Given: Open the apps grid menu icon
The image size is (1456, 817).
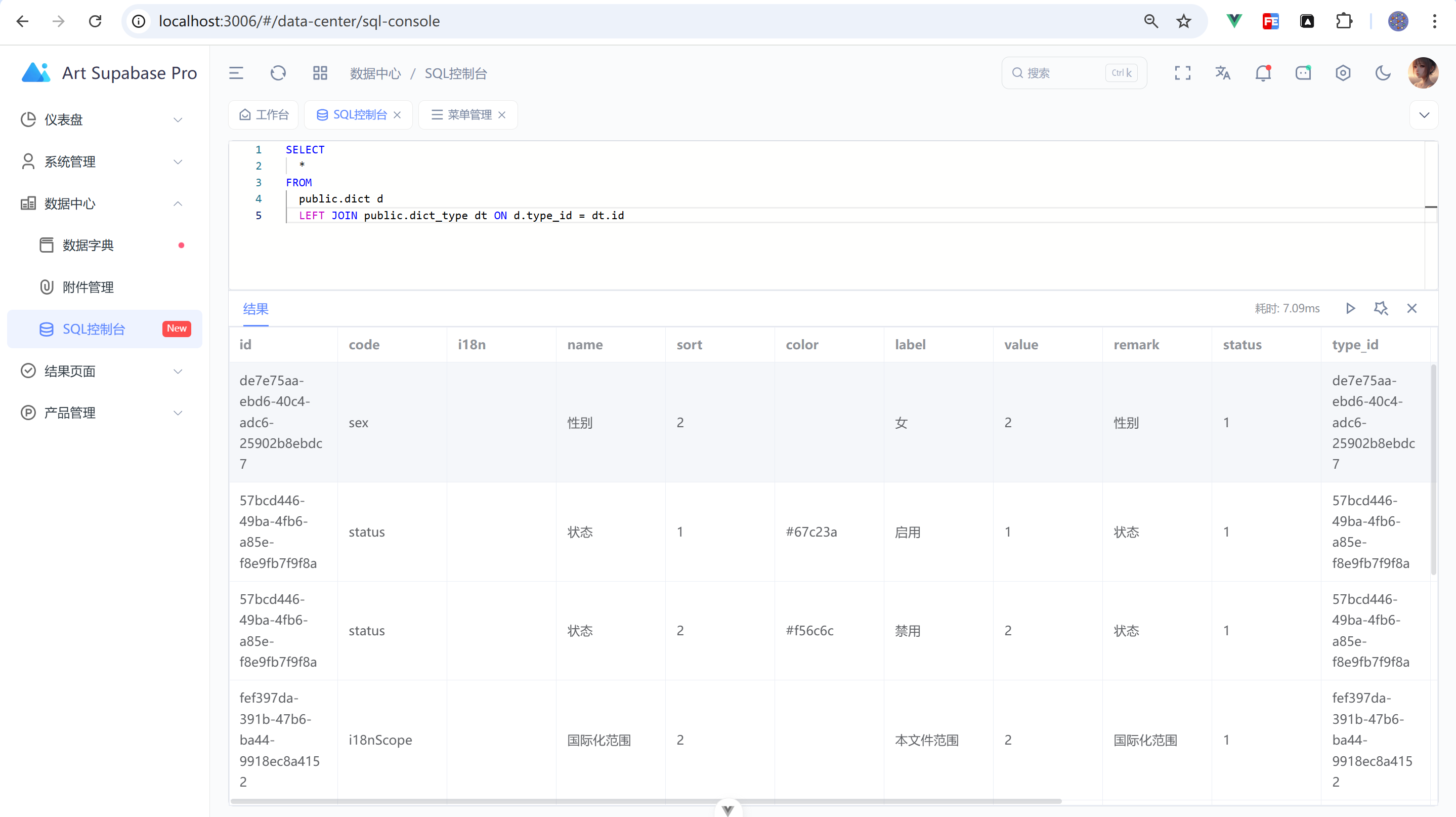Looking at the screenshot, I should pos(320,73).
